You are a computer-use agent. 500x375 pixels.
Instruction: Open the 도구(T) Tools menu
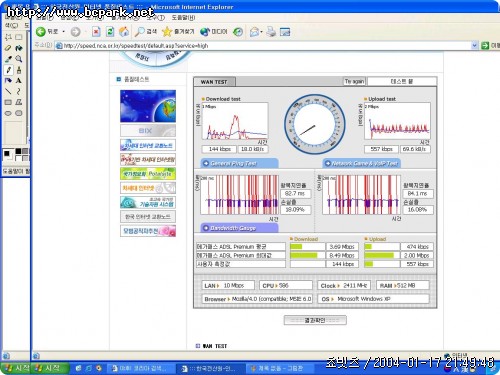tap(156, 18)
